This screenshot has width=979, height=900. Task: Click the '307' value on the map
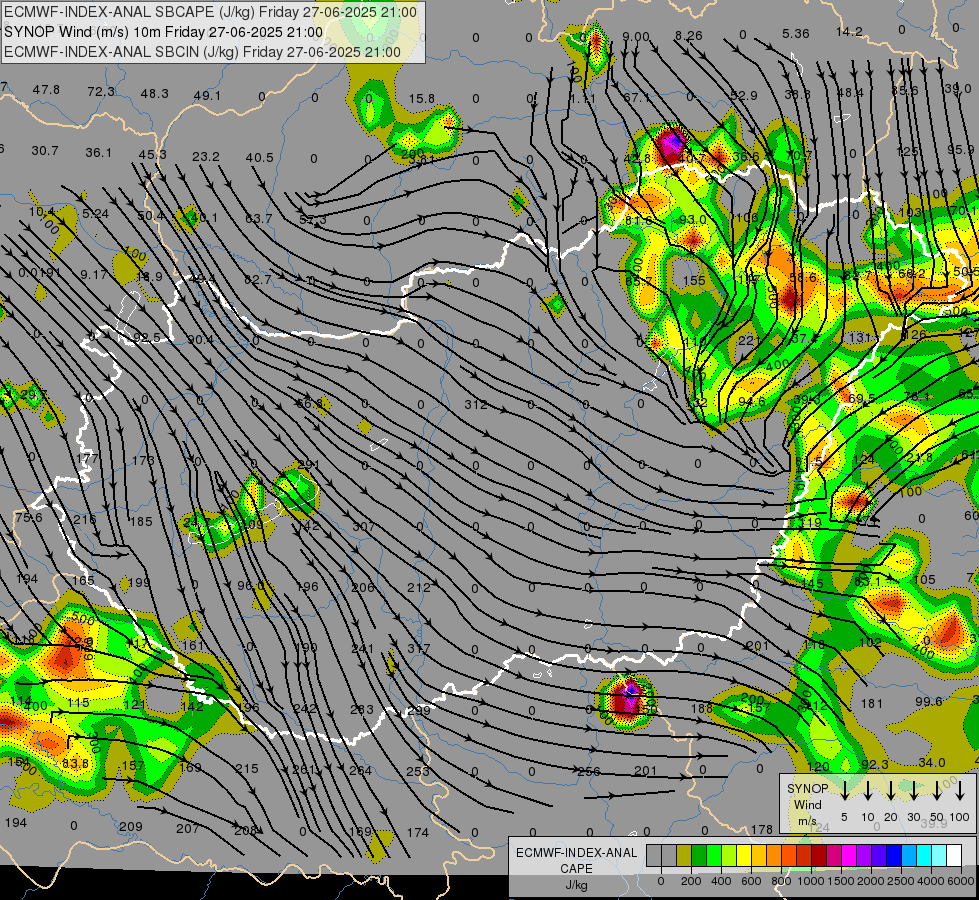[363, 526]
